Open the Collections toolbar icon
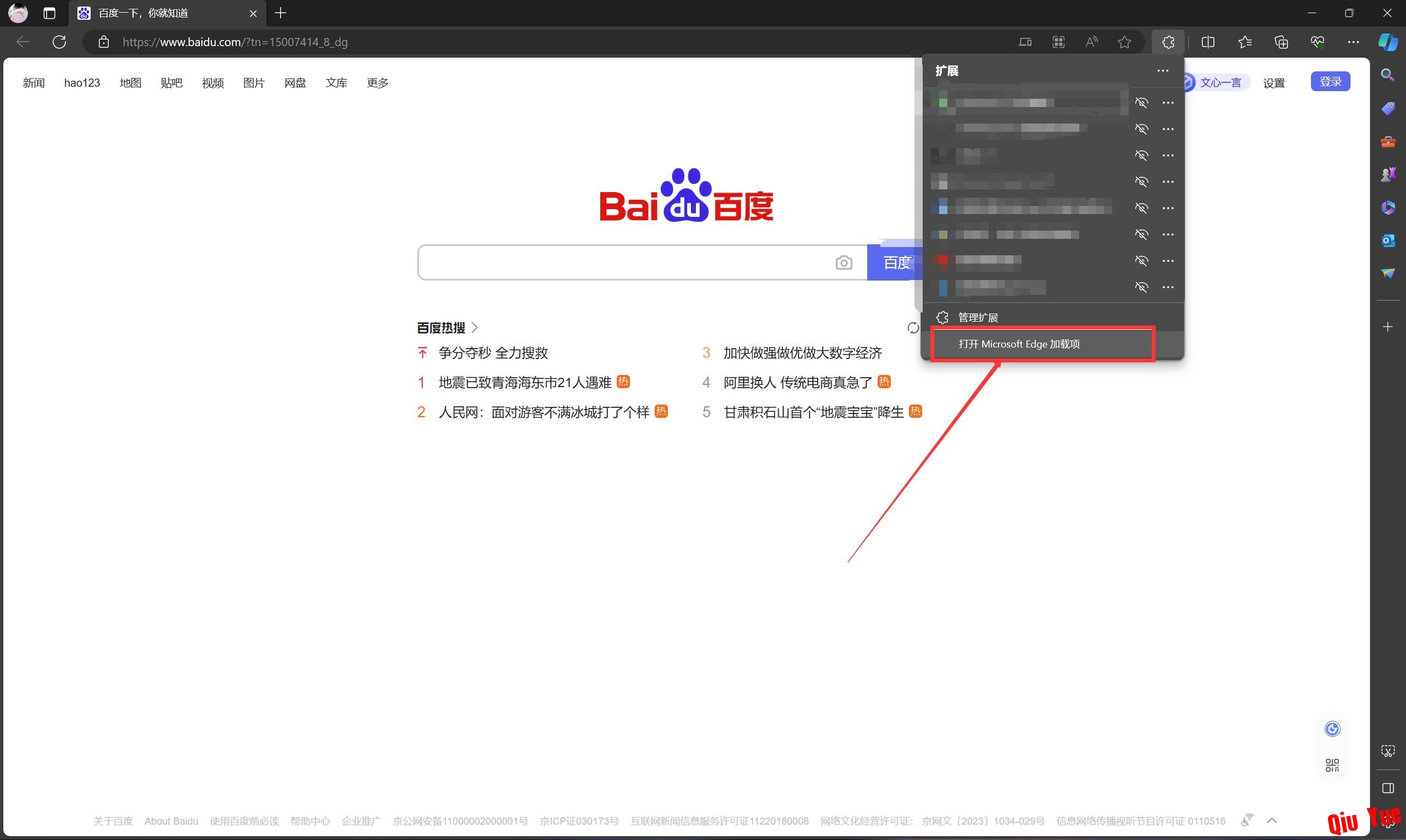1406x840 pixels. (1281, 42)
